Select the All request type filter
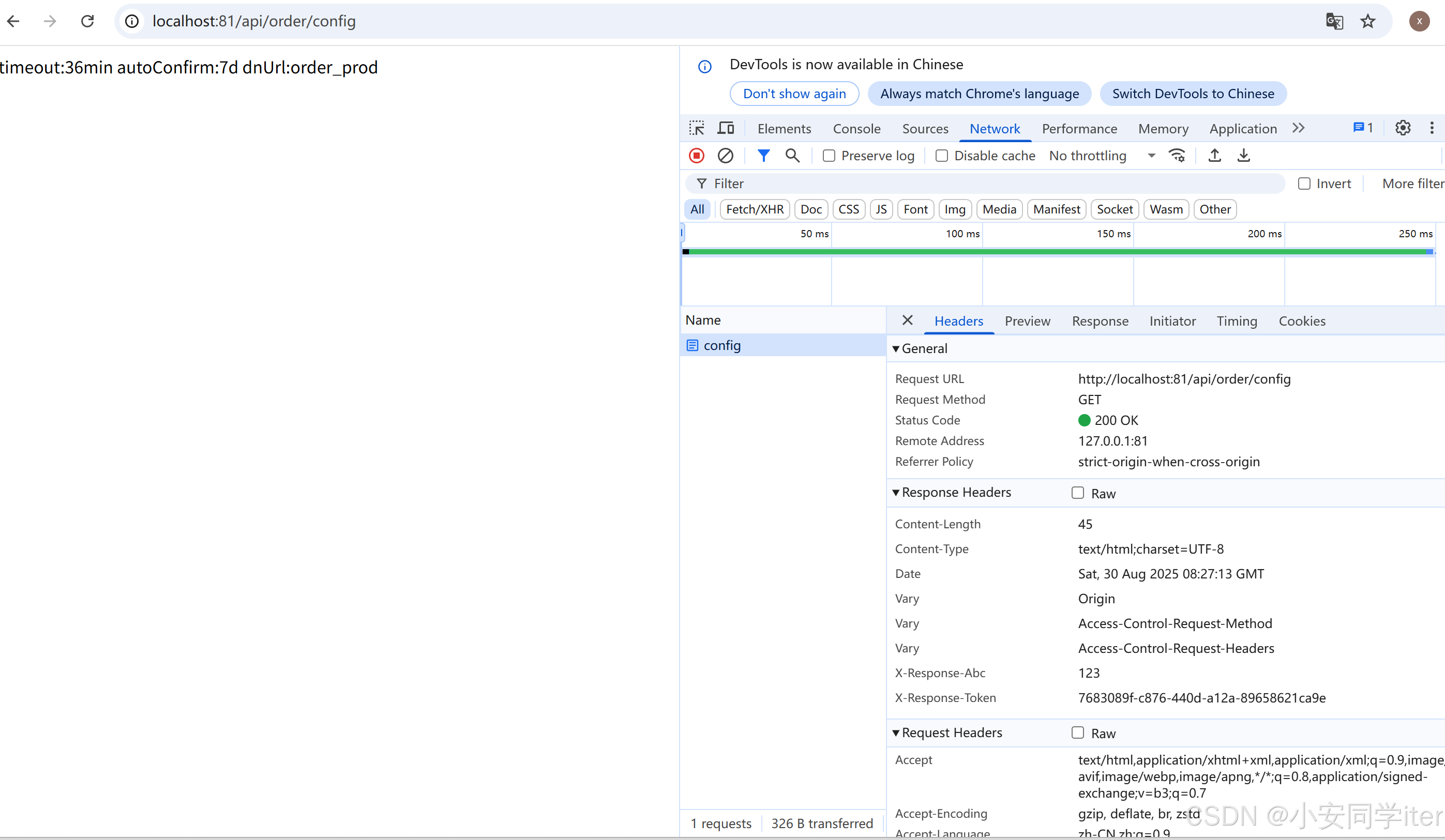1445x840 pixels. [697, 209]
